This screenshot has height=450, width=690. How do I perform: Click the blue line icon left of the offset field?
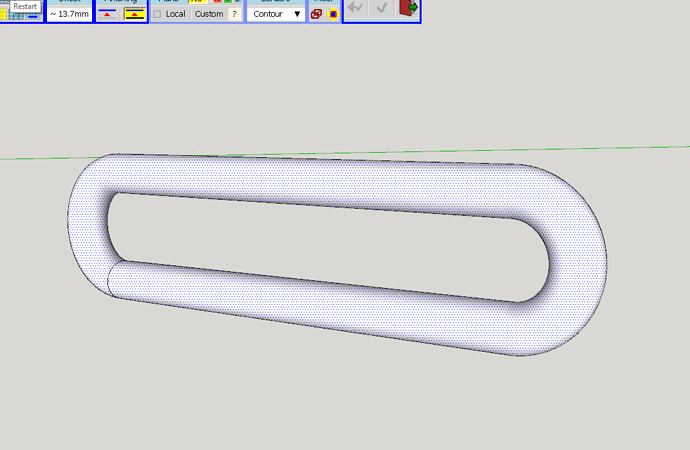[x=33, y=16]
